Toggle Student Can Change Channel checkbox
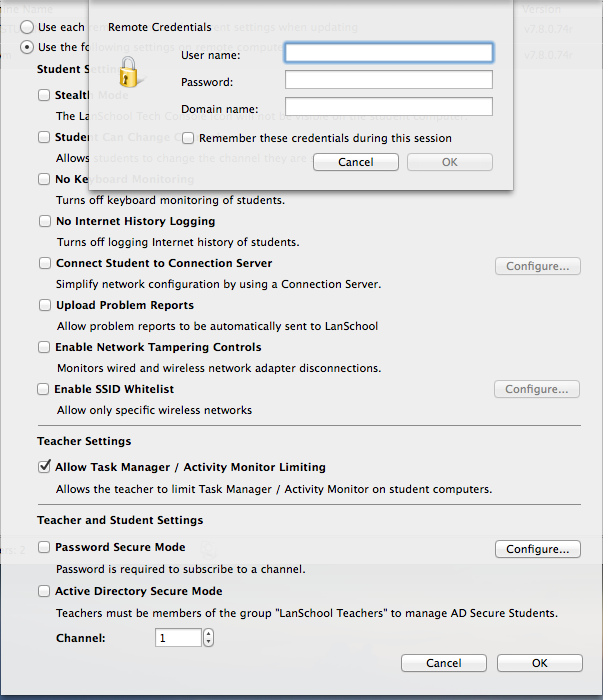This screenshot has width=603, height=700. click(44, 137)
